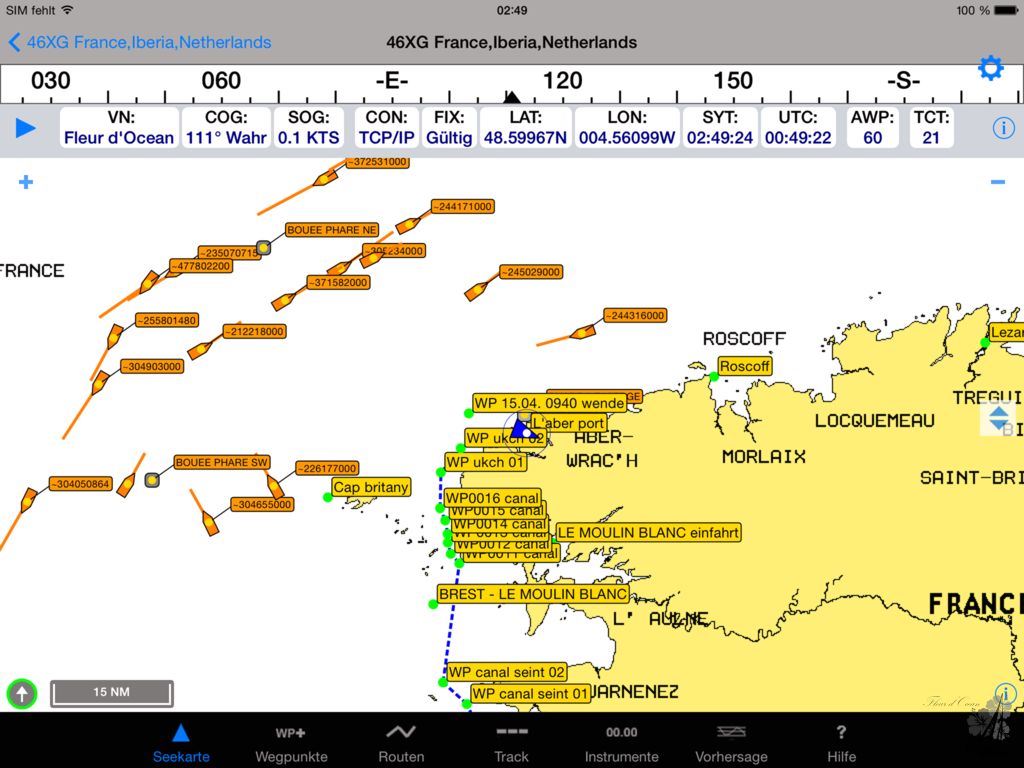Zoom out with the minus icon

(x=997, y=182)
